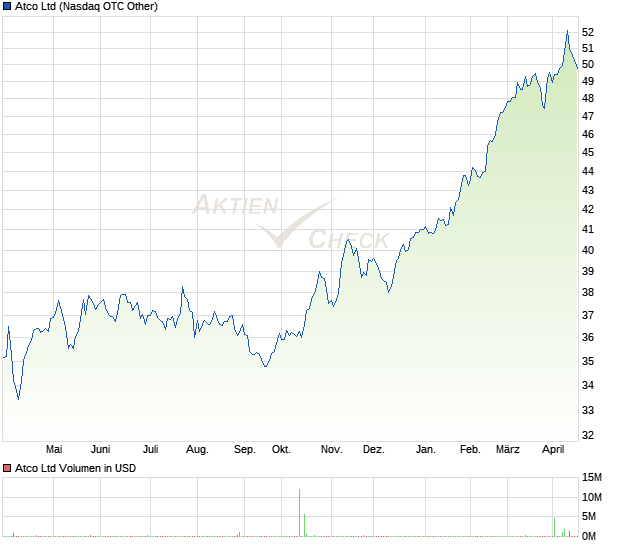Image resolution: width=620 pixels, height=546 pixels.
Task: Click the red volume legend square
Action: coord(7,468)
